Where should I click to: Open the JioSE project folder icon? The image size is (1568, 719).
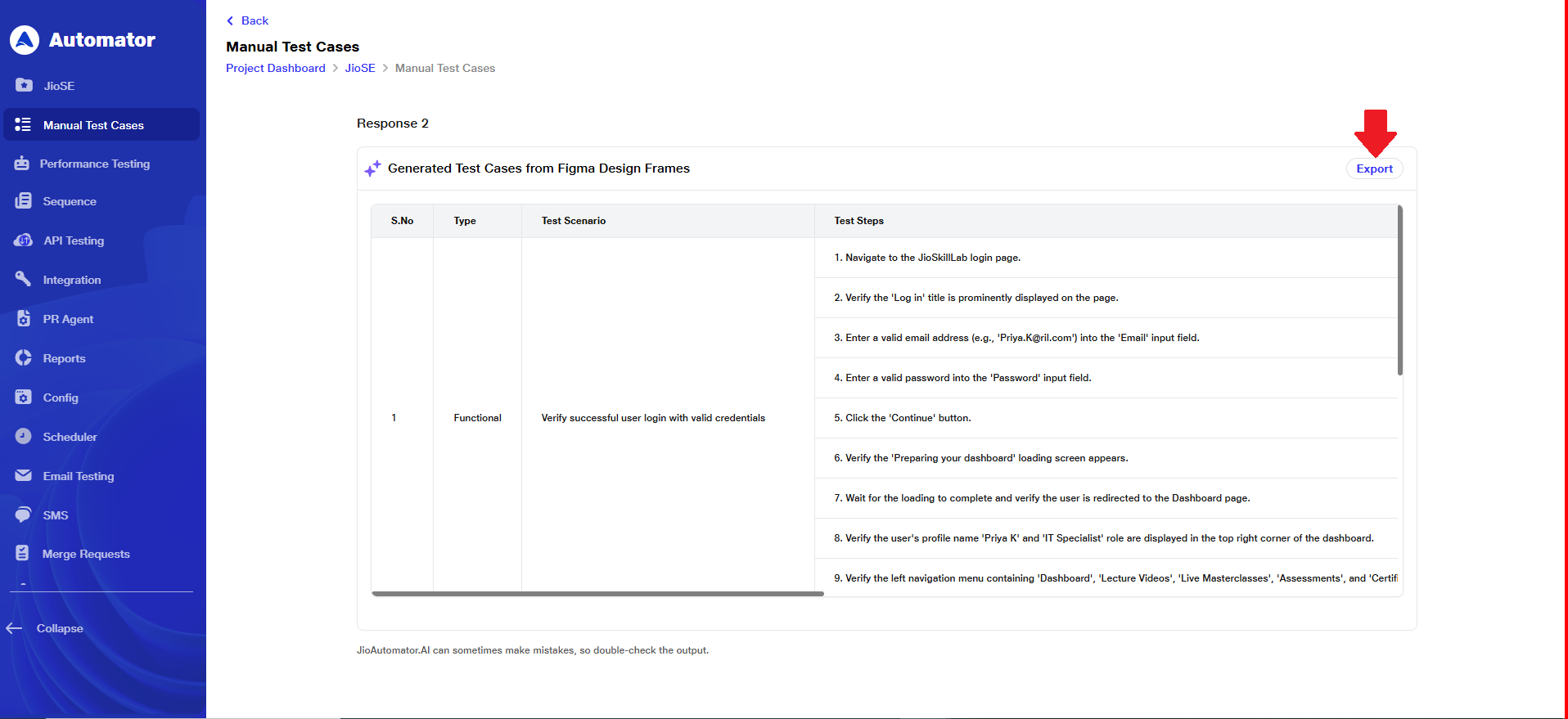click(x=24, y=85)
